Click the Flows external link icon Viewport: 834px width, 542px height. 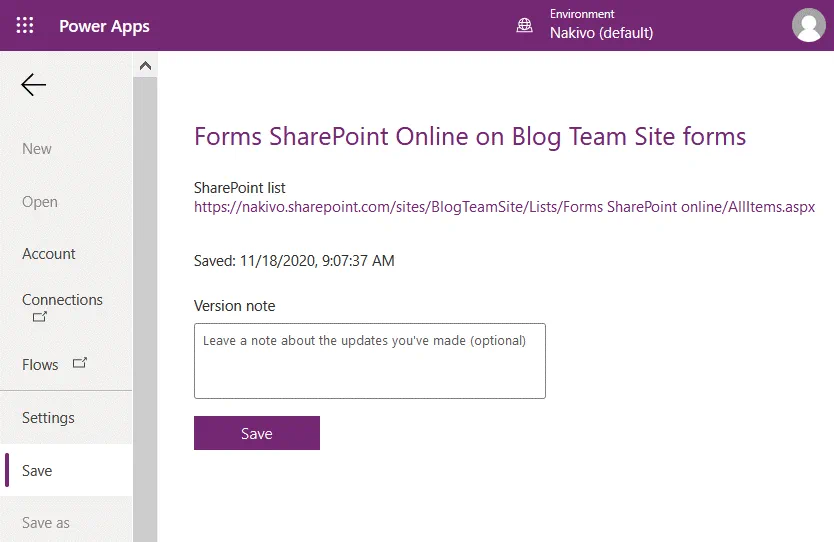pos(80,364)
